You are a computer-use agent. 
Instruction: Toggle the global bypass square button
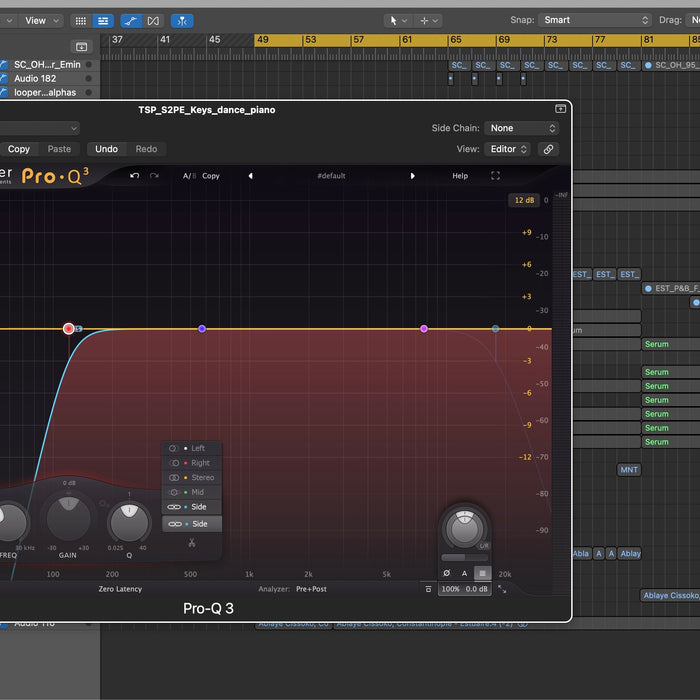pos(482,573)
